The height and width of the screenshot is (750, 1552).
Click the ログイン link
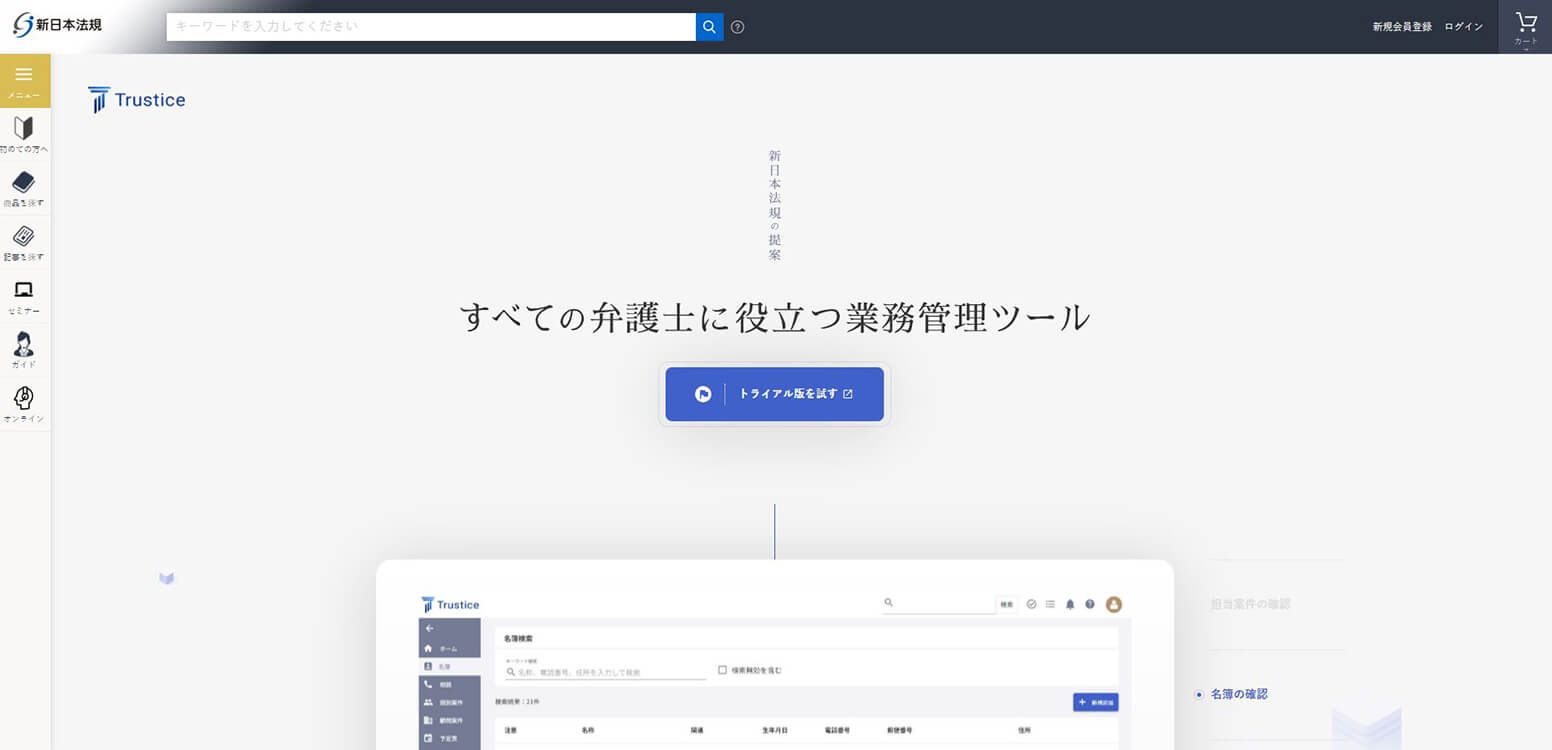pos(1463,27)
